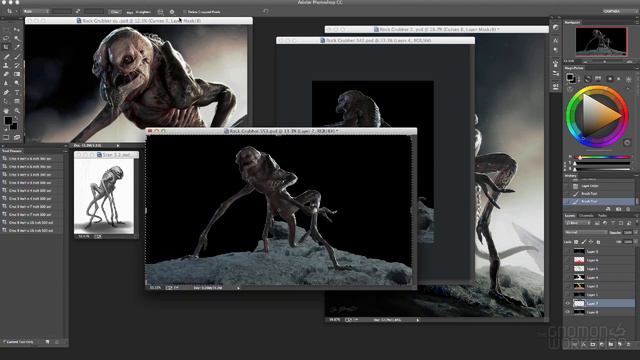Select the Dodge tool
640x360 pixels.
click(17, 83)
